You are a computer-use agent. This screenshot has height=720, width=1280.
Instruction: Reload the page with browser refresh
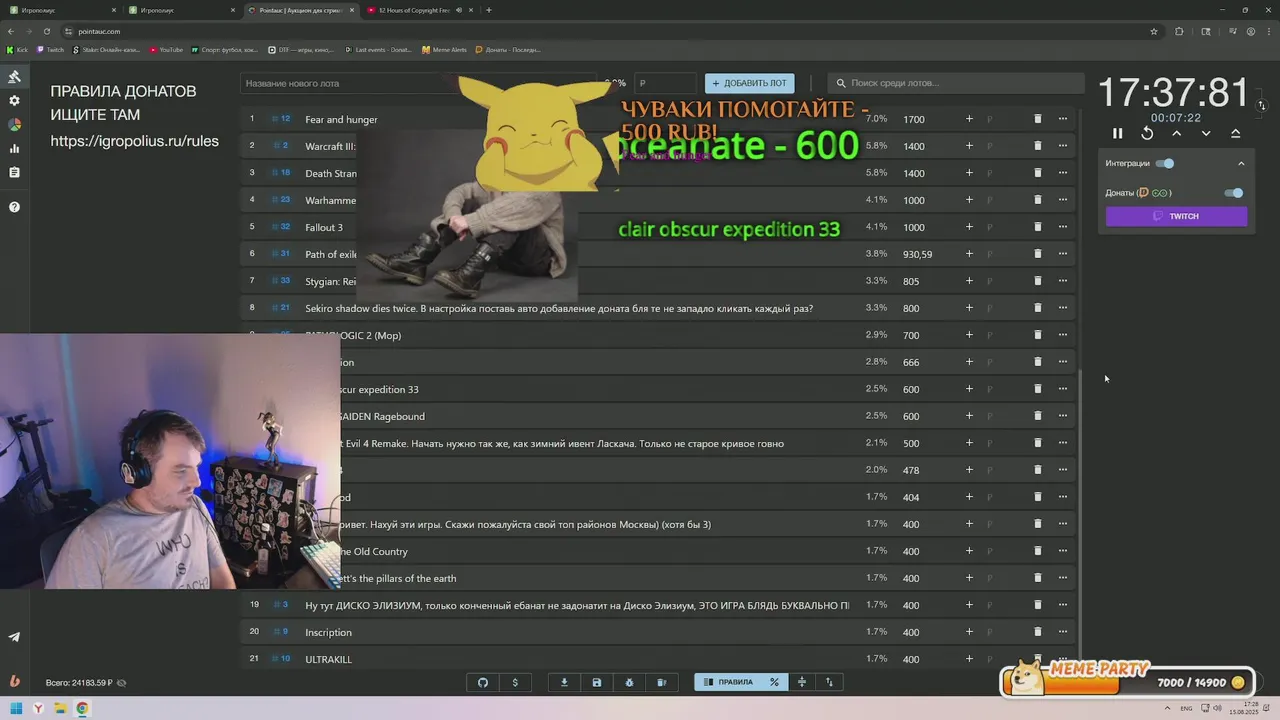click(x=46, y=31)
